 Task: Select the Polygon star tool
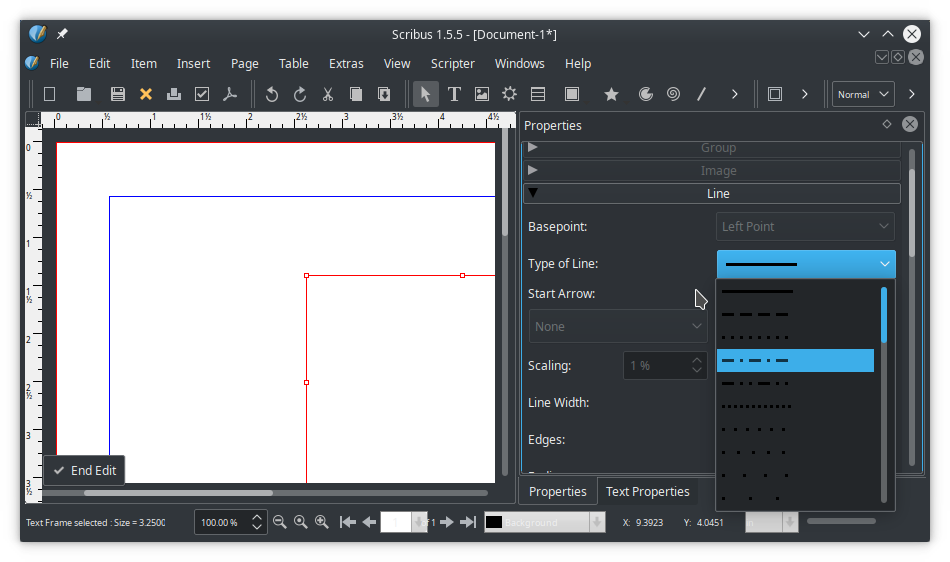click(611, 94)
